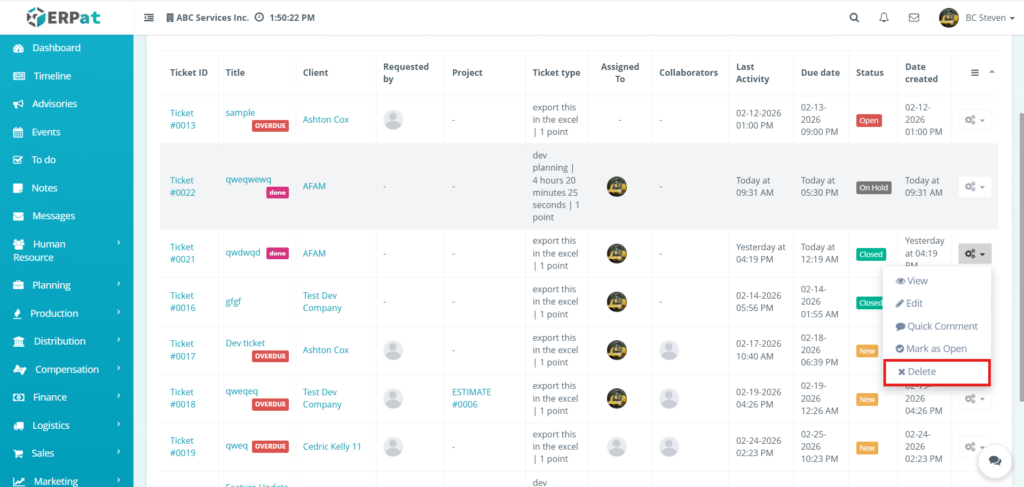This screenshot has height=487, width=1024.
Task: Expand the Human Resource sidebar menu
Action: click(118, 243)
